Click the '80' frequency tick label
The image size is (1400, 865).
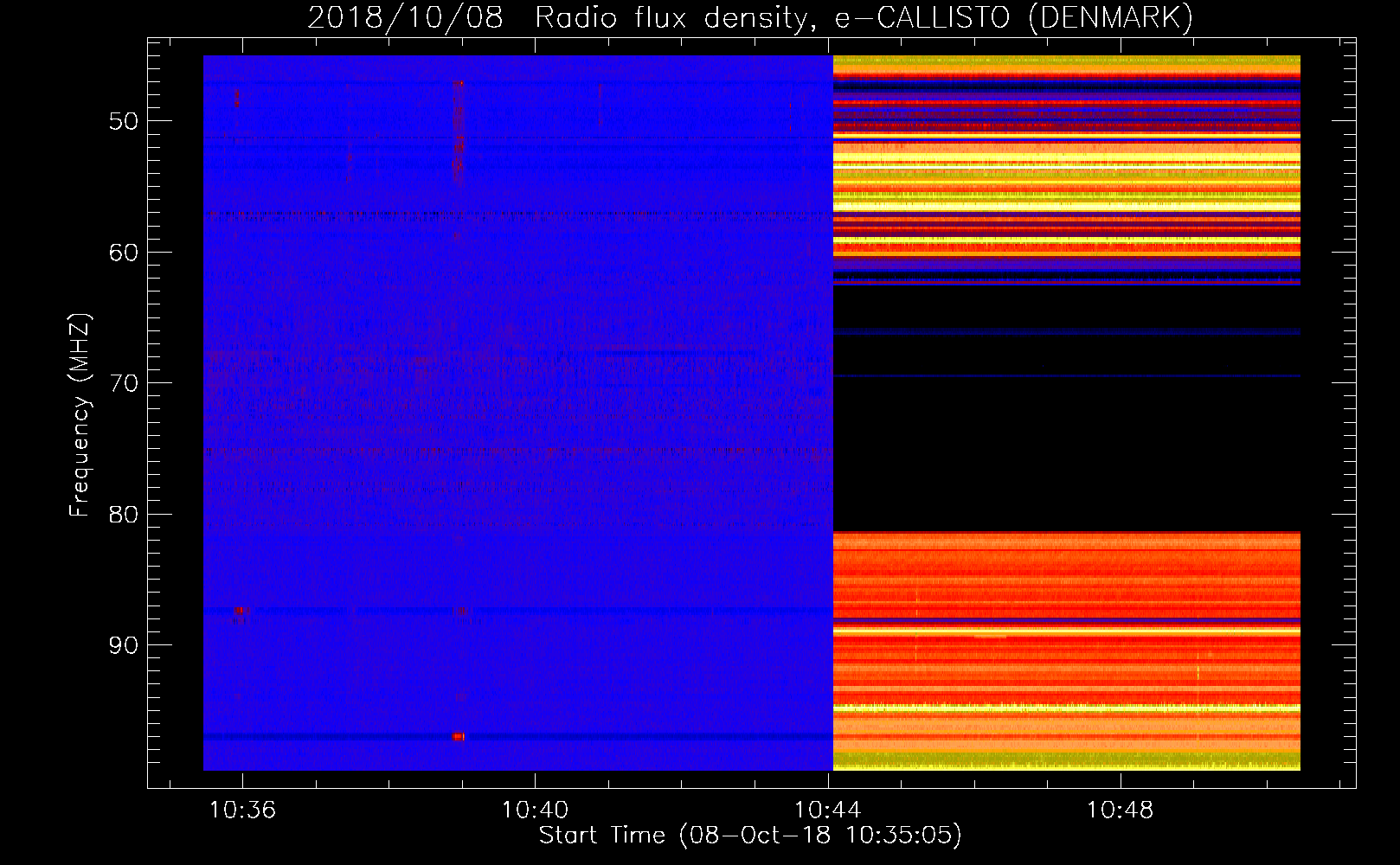[x=124, y=515]
